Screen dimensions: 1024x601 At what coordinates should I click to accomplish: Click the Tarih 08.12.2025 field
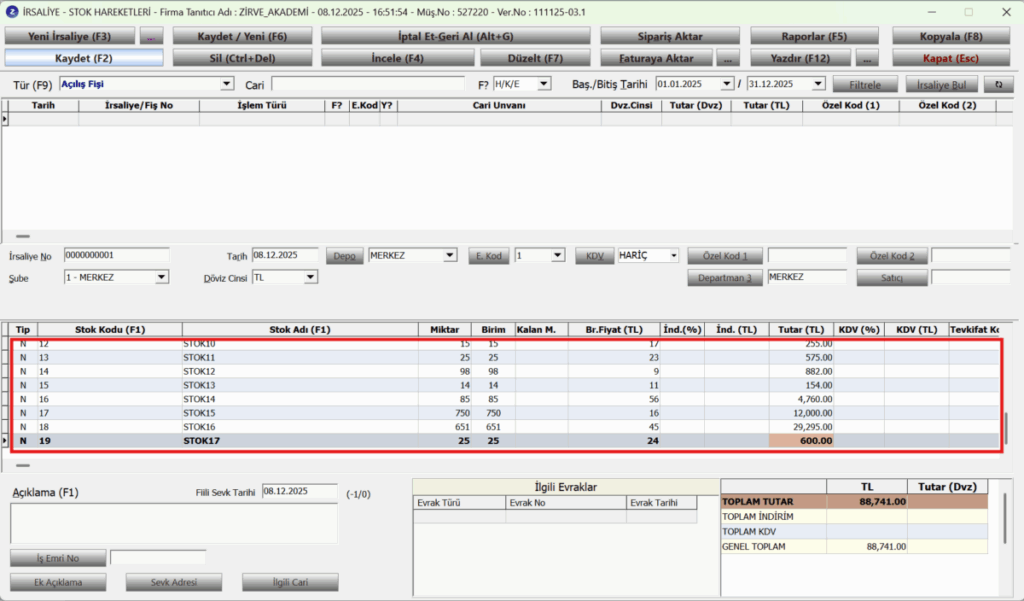tap(285, 255)
